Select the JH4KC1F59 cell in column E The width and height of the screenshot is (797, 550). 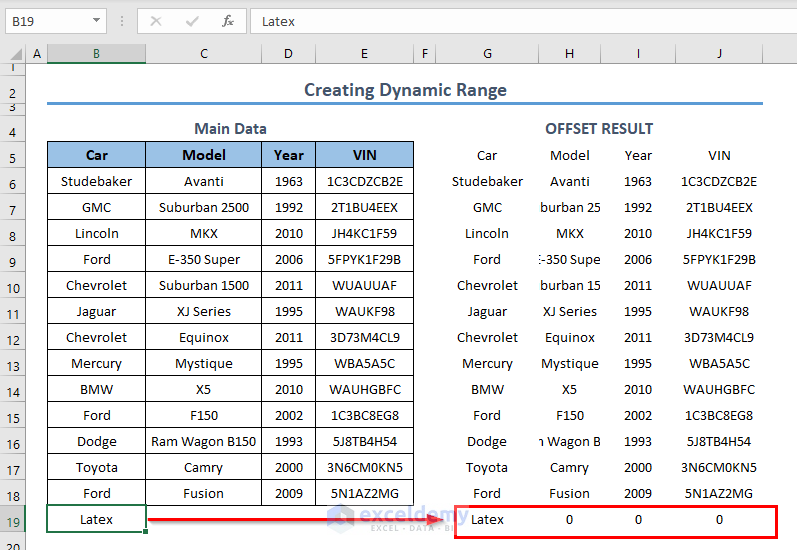pyautogui.click(x=364, y=233)
